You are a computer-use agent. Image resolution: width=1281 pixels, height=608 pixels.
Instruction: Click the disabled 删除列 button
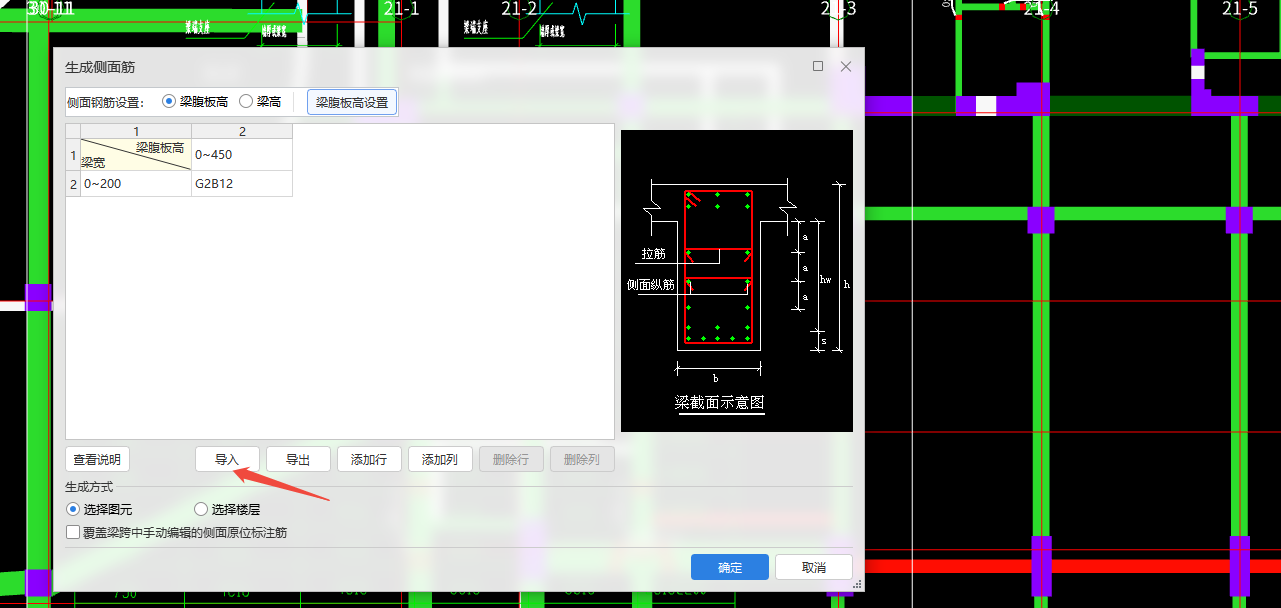click(x=582, y=459)
